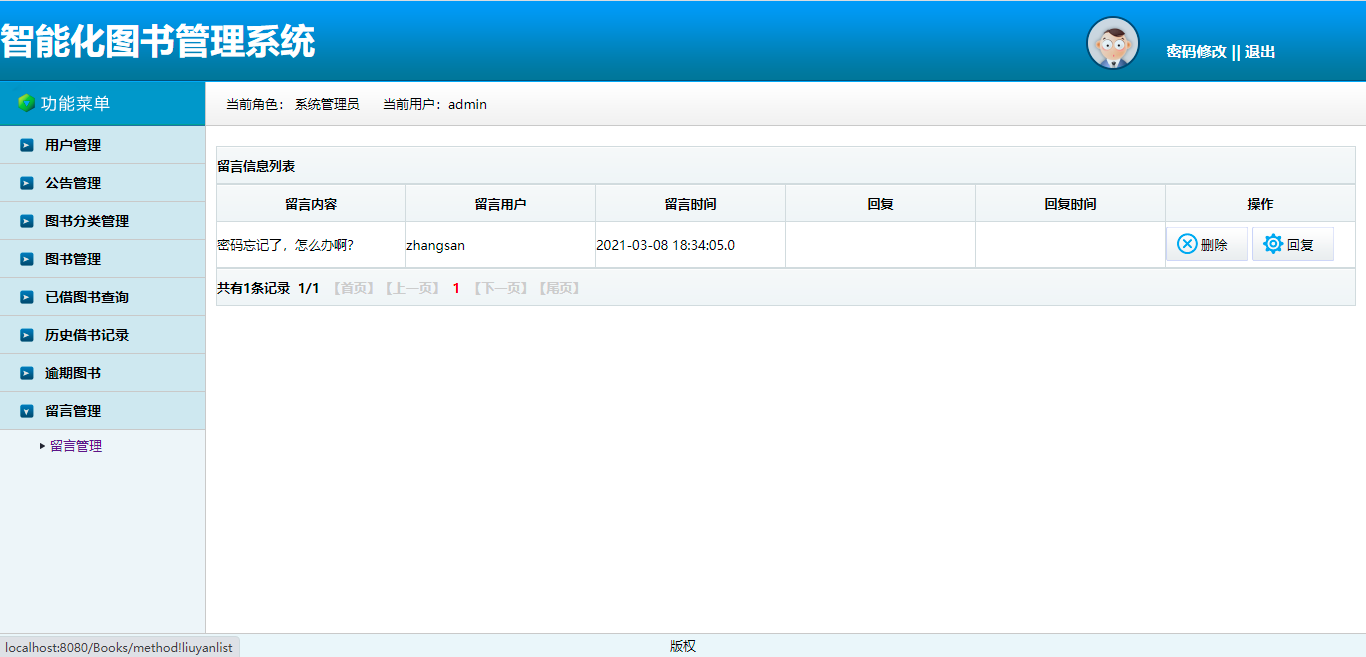Click the green cube icon beside 功能菜单

click(27, 103)
